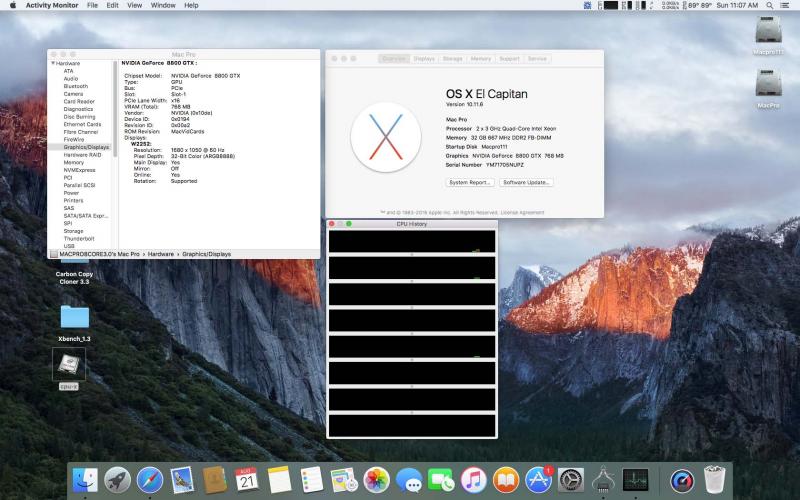The width and height of the screenshot is (800, 500).
Task: Click the System Report button
Action: pyautogui.click(x=470, y=182)
